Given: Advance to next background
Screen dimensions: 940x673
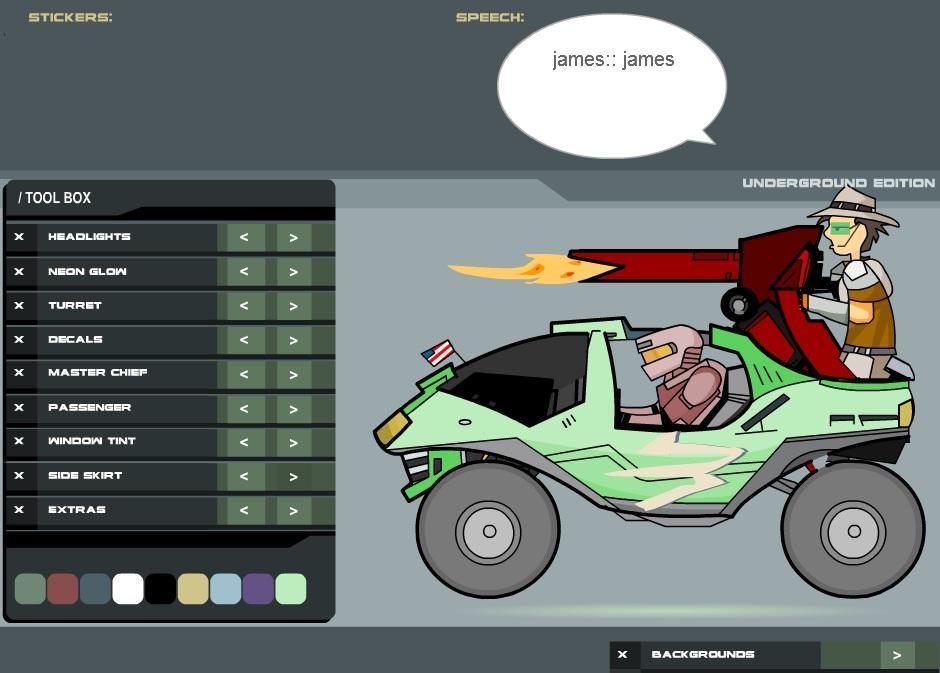Looking at the screenshot, I should 897,655.
